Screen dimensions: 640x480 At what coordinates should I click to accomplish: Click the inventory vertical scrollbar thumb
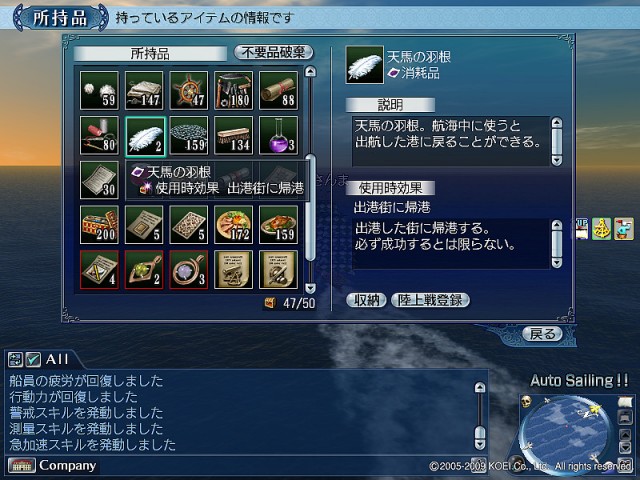[x=311, y=207]
